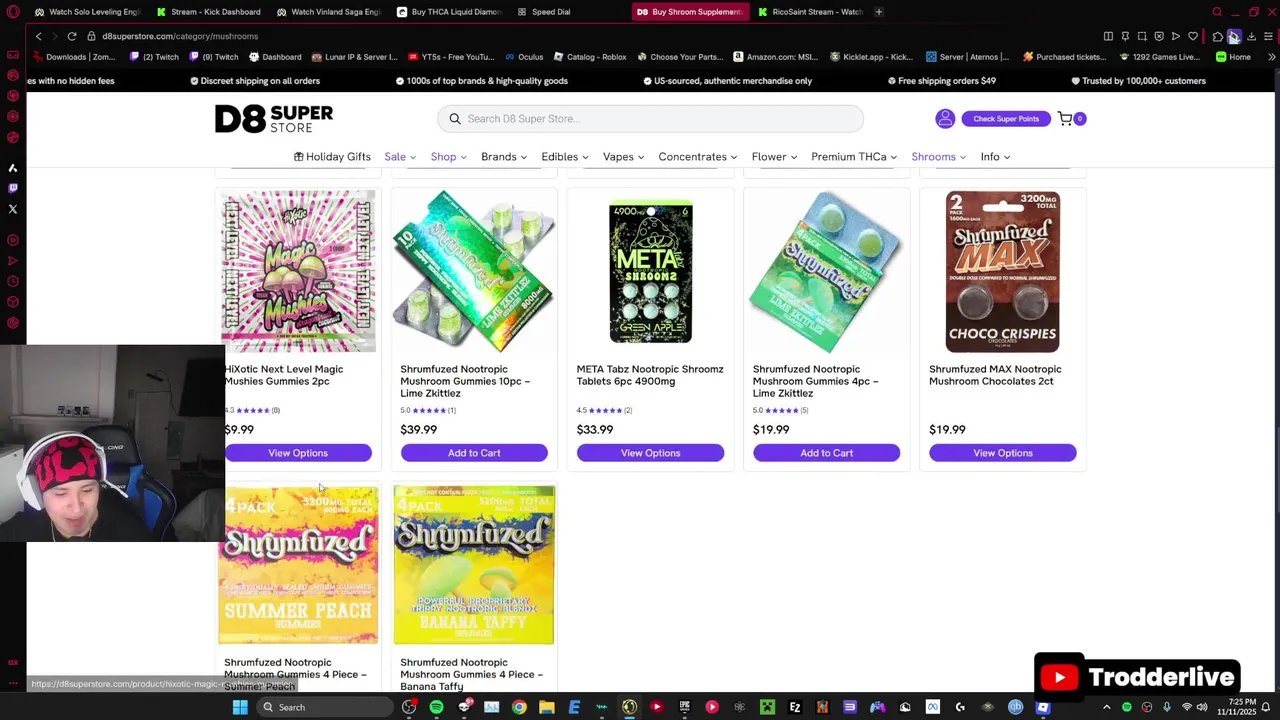
Task: Open the bookmark heart icon
Action: 1193,36
